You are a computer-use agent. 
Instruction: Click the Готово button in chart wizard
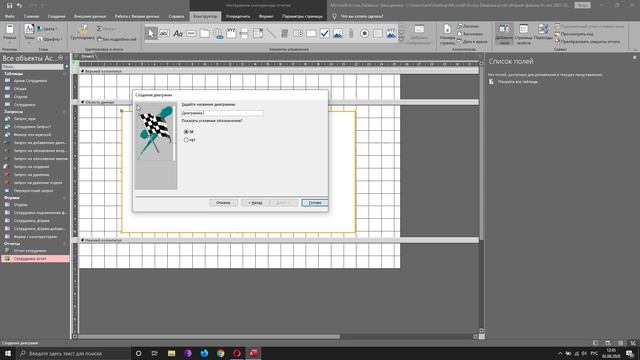(x=315, y=202)
